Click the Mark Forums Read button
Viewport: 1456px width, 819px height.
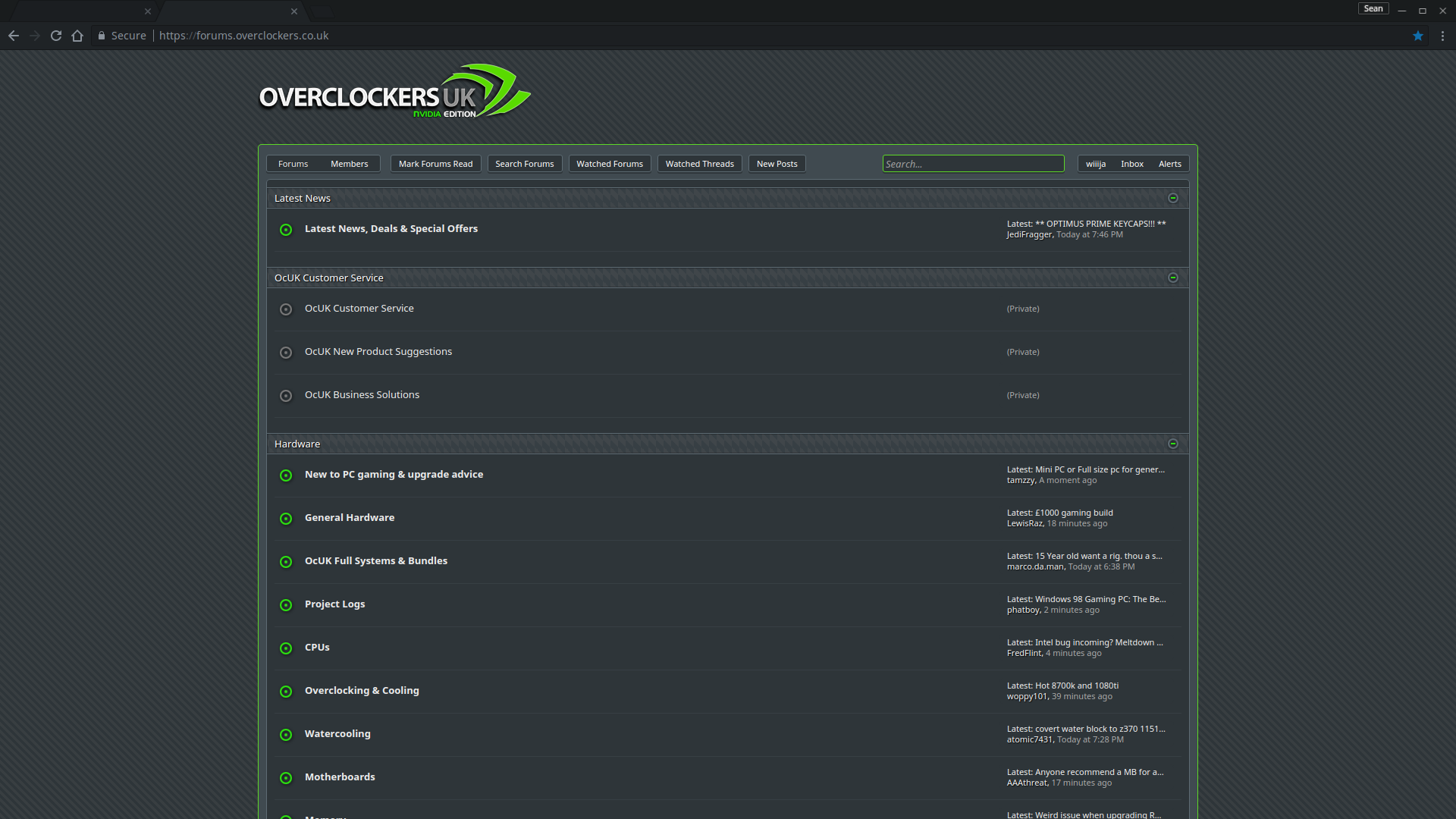pos(435,163)
